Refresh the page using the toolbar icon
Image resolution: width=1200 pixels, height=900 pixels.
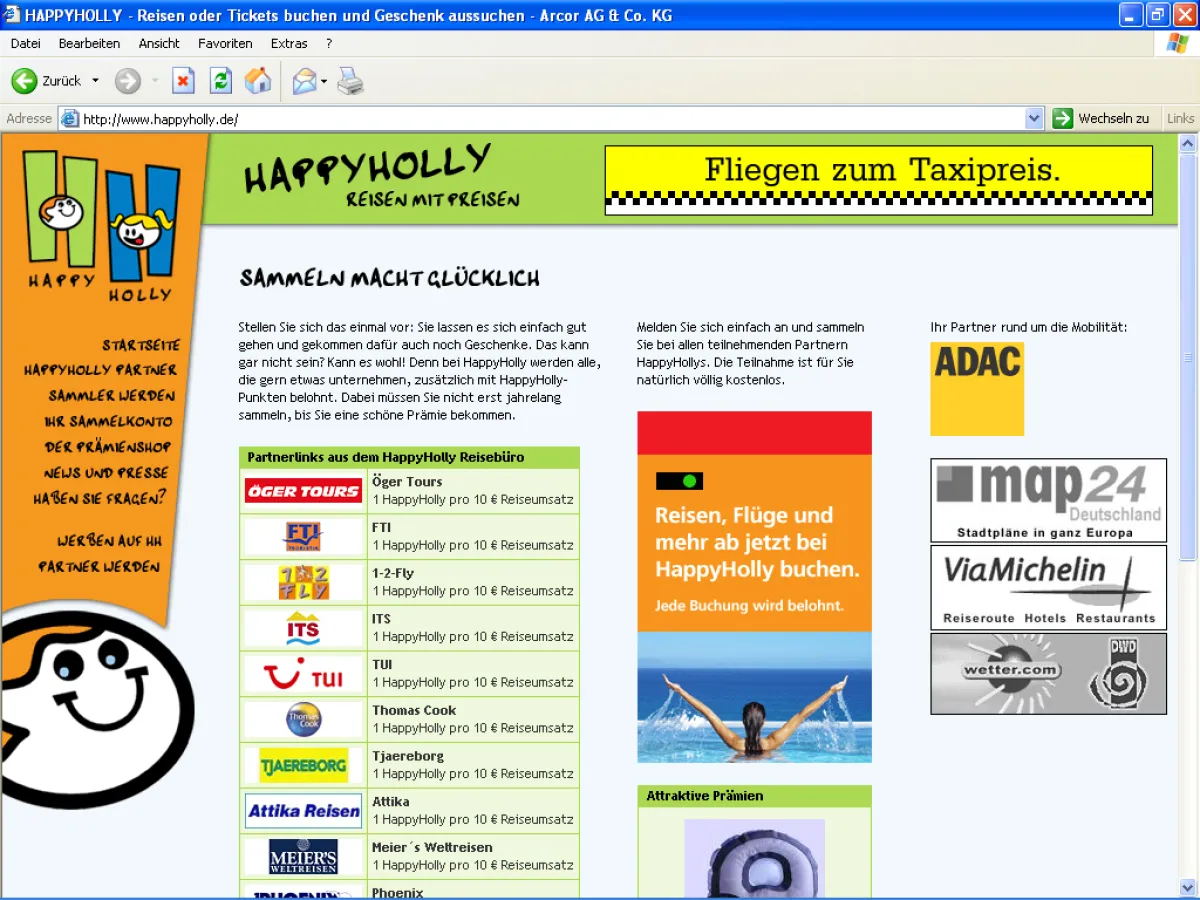(x=220, y=81)
